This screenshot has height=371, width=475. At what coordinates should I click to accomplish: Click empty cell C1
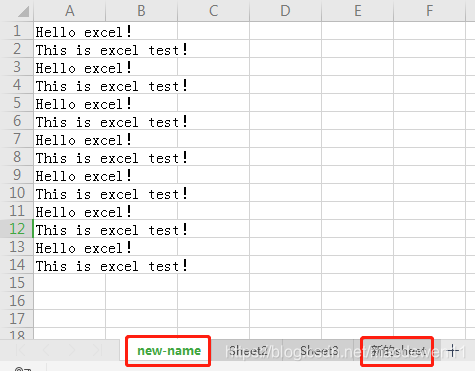point(214,31)
